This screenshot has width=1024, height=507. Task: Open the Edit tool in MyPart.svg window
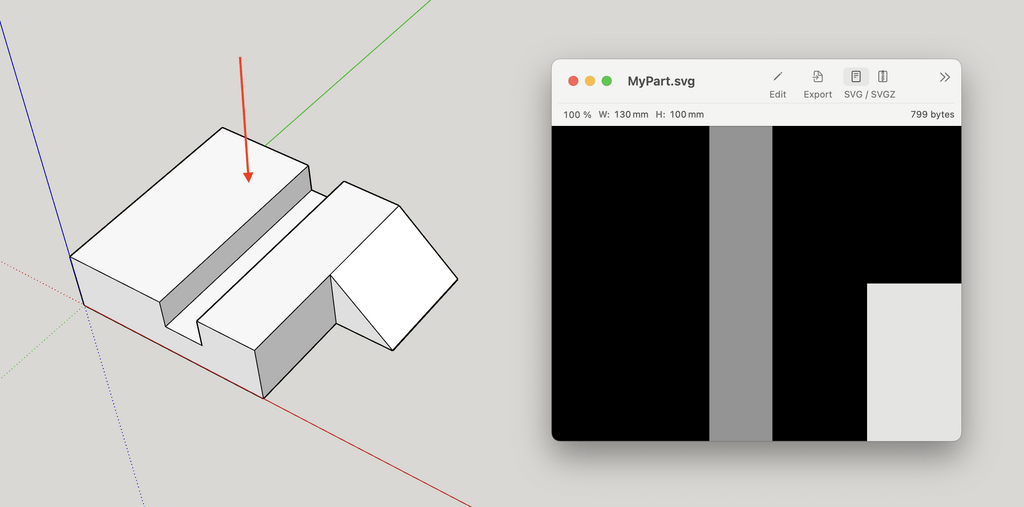click(777, 77)
